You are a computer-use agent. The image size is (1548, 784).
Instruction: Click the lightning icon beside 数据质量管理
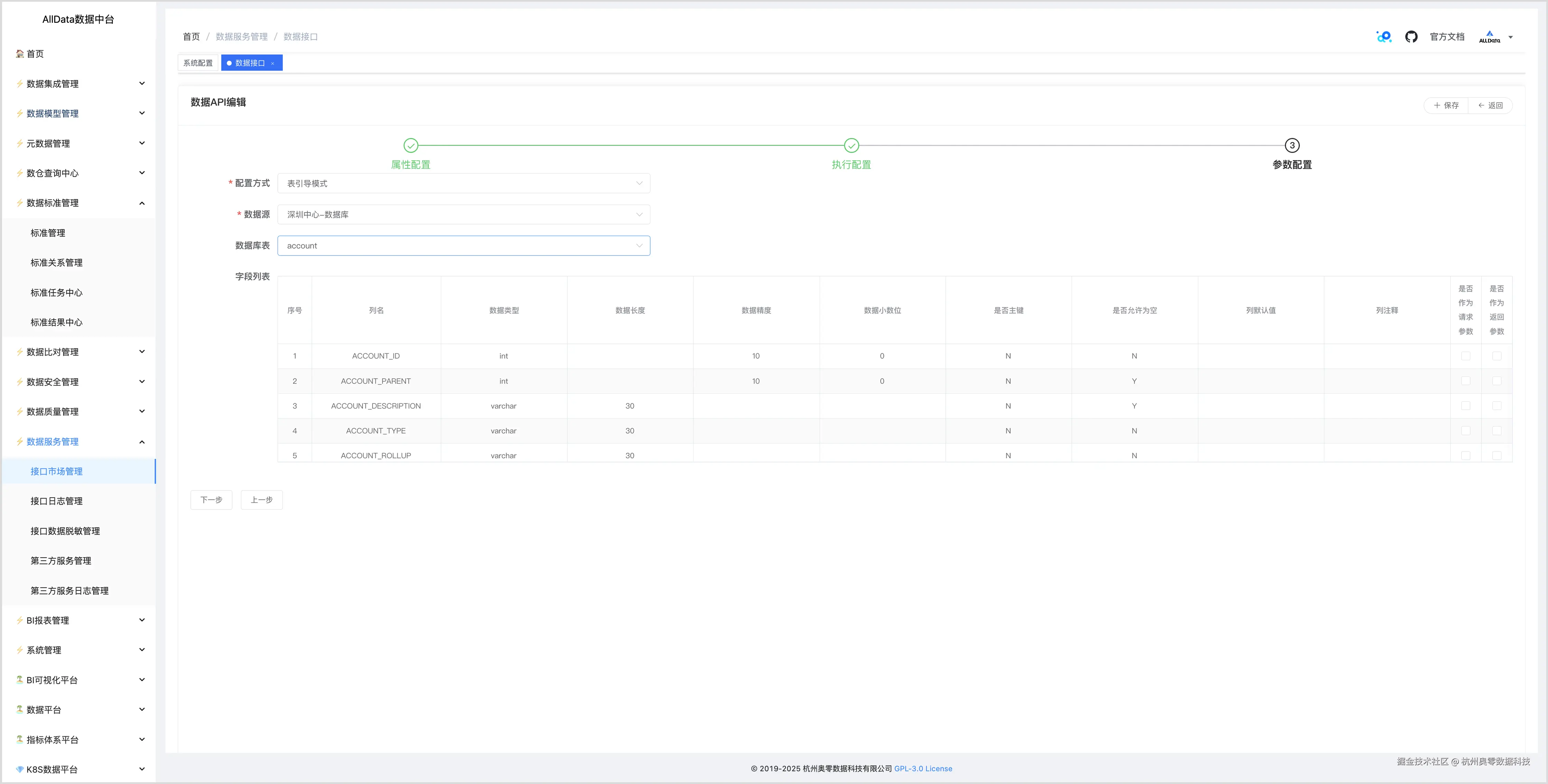tap(20, 412)
